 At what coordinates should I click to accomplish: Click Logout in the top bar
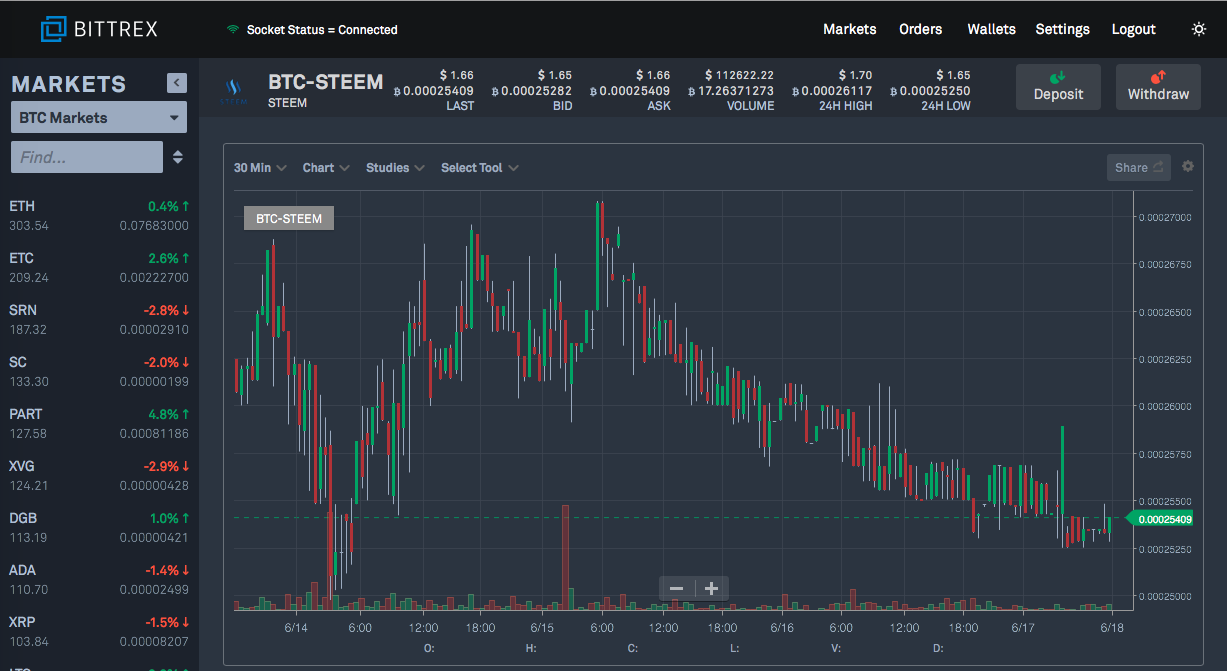[x=1134, y=29]
